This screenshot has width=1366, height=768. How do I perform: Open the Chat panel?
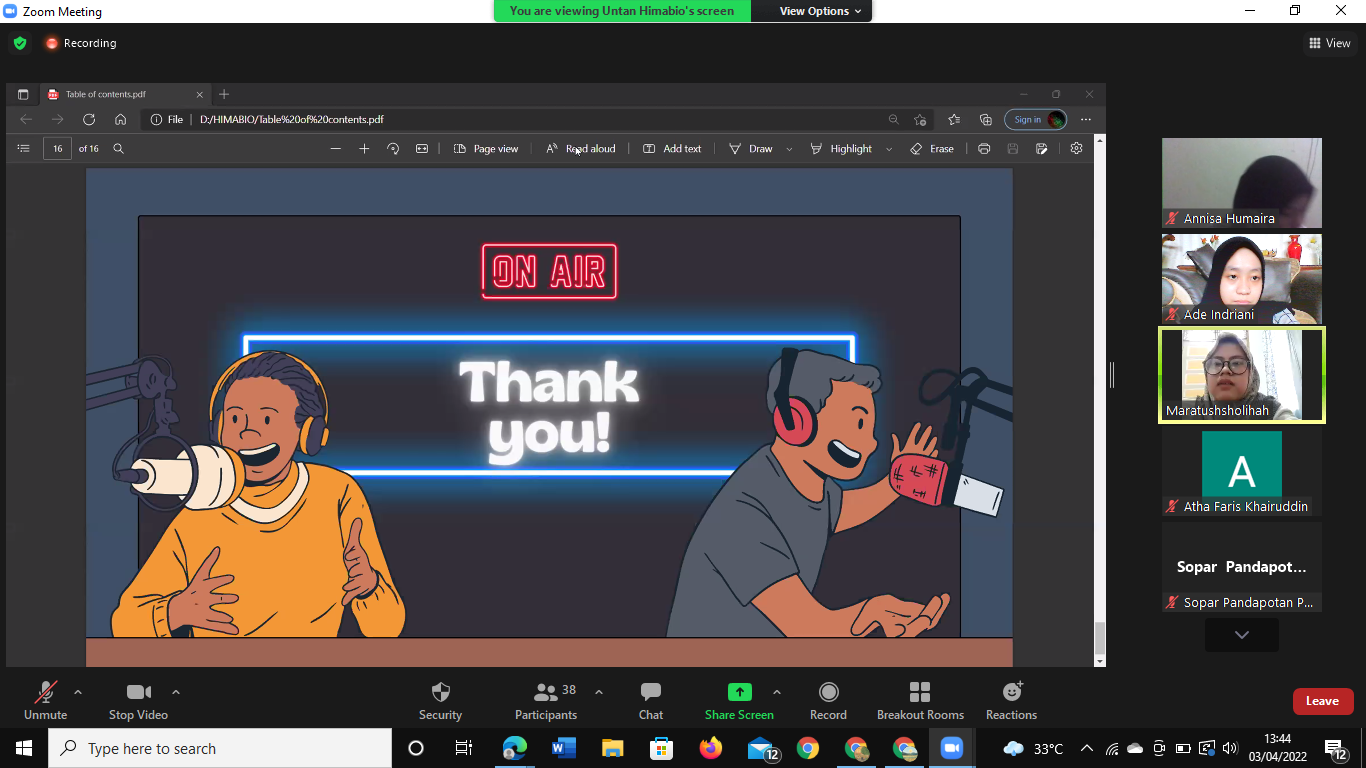651,700
